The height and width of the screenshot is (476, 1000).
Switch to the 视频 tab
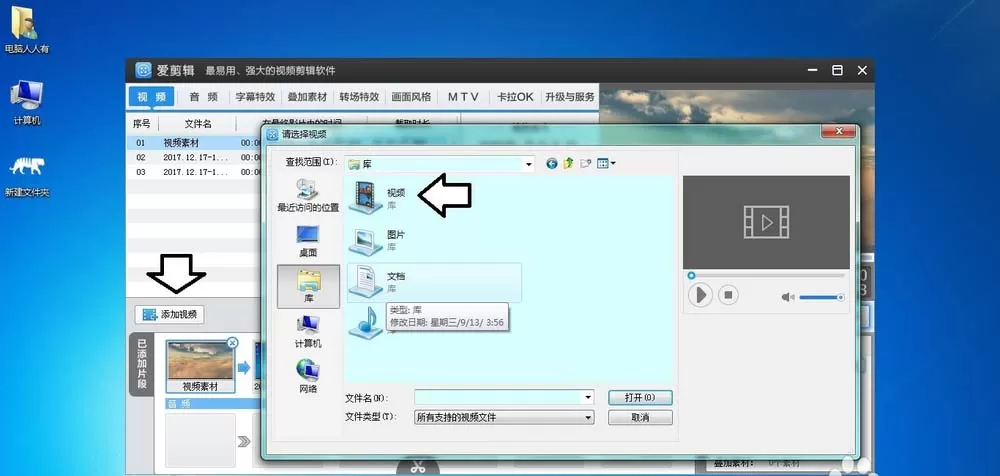pyautogui.click(x=152, y=97)
